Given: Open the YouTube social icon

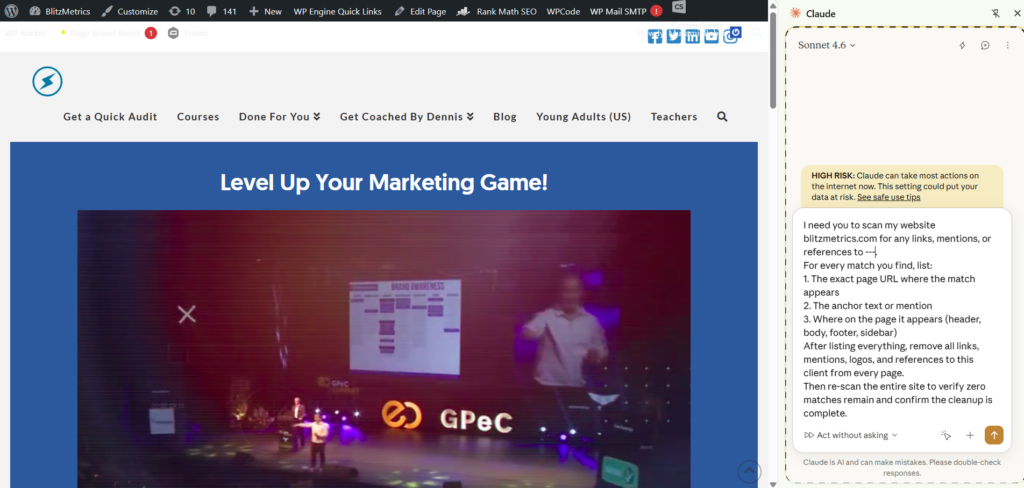Looking at the screenshot, I should coord(711,36).
